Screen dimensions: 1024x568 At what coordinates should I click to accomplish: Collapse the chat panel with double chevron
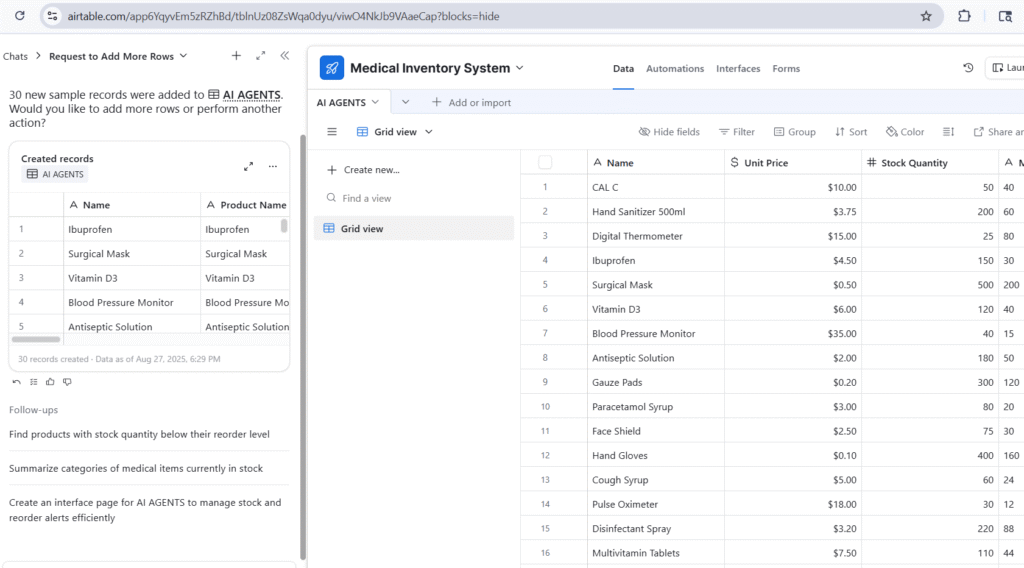285,56
